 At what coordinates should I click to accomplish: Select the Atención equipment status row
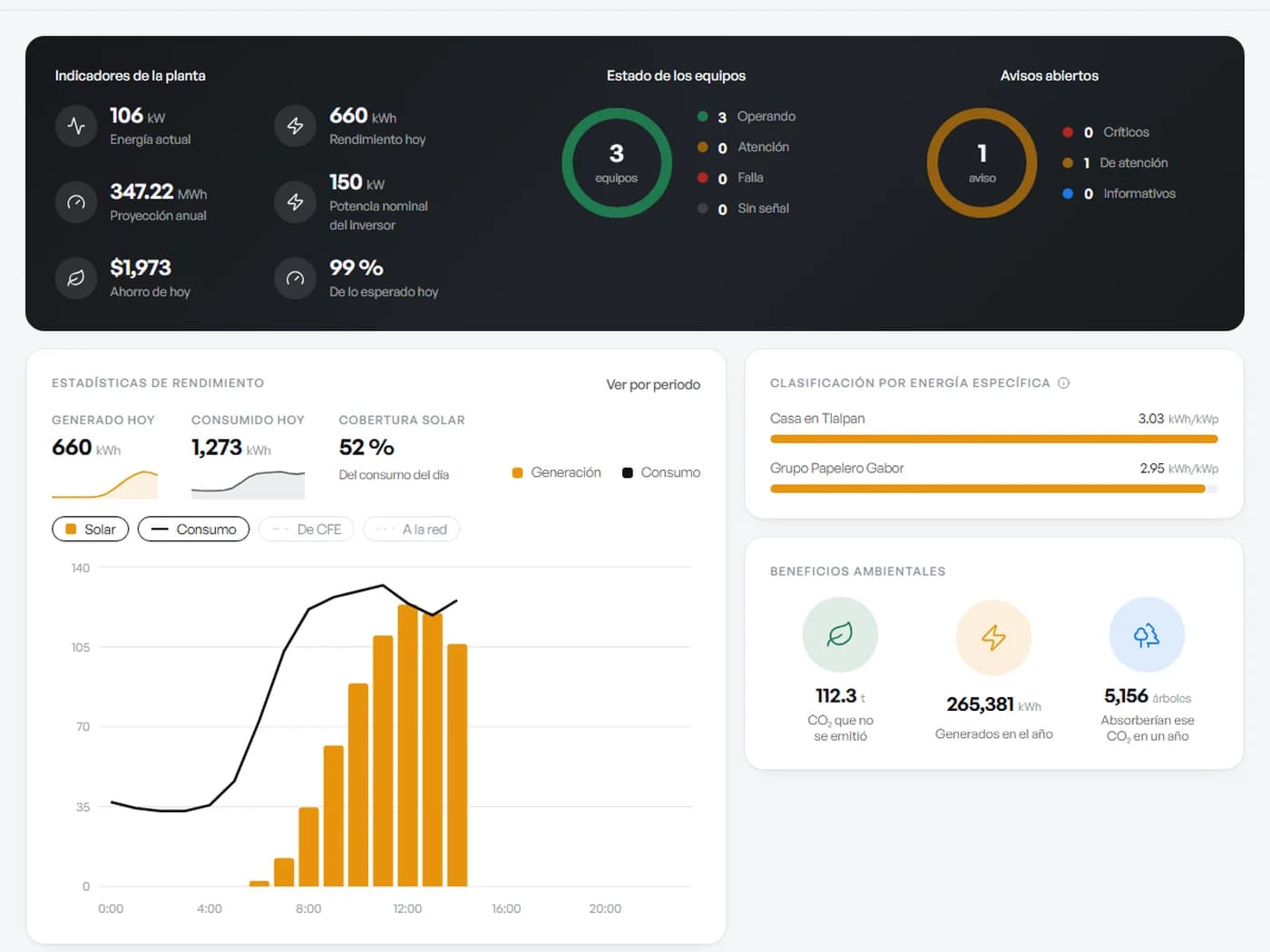[743, 147]
